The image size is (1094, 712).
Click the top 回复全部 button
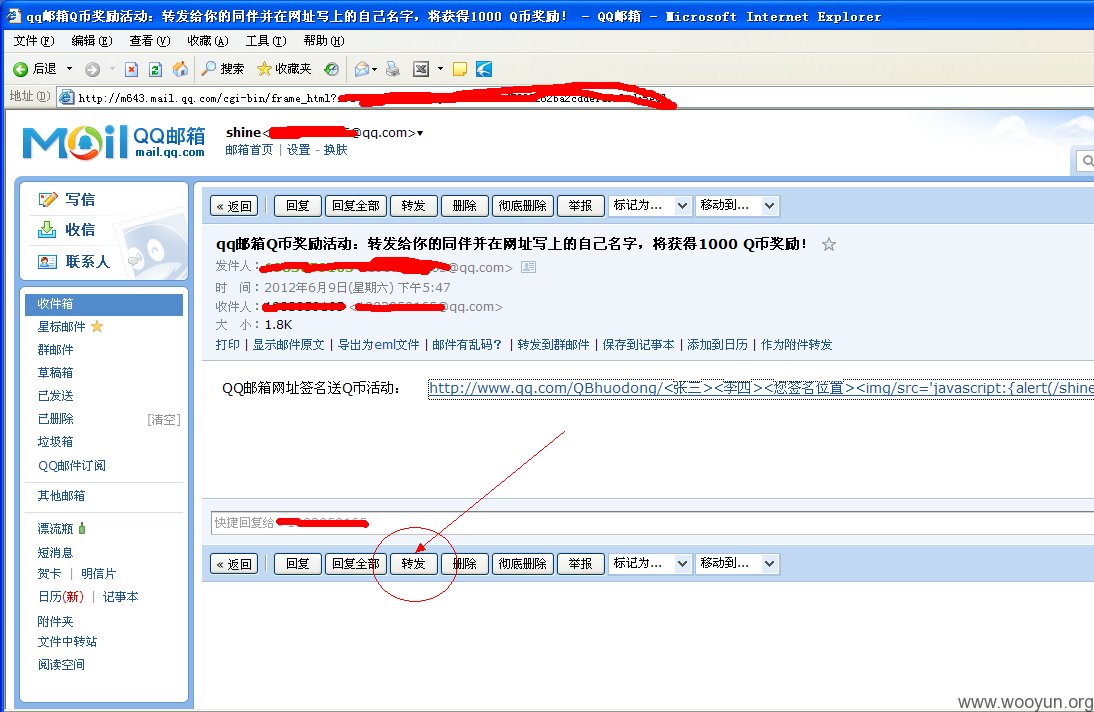pos(356,206)
